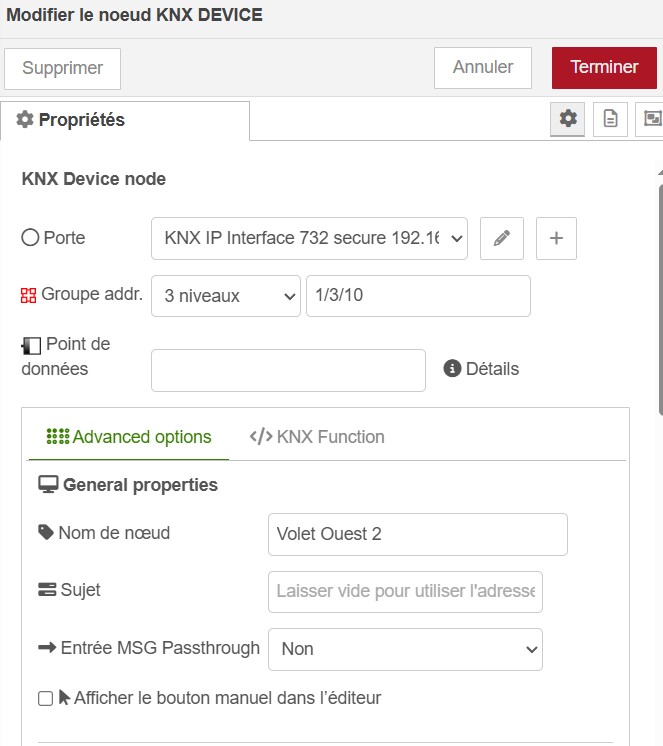Focus the group address 1/3/10 field
The height and width of the screenshot is (746, 663).
(418, 296)
